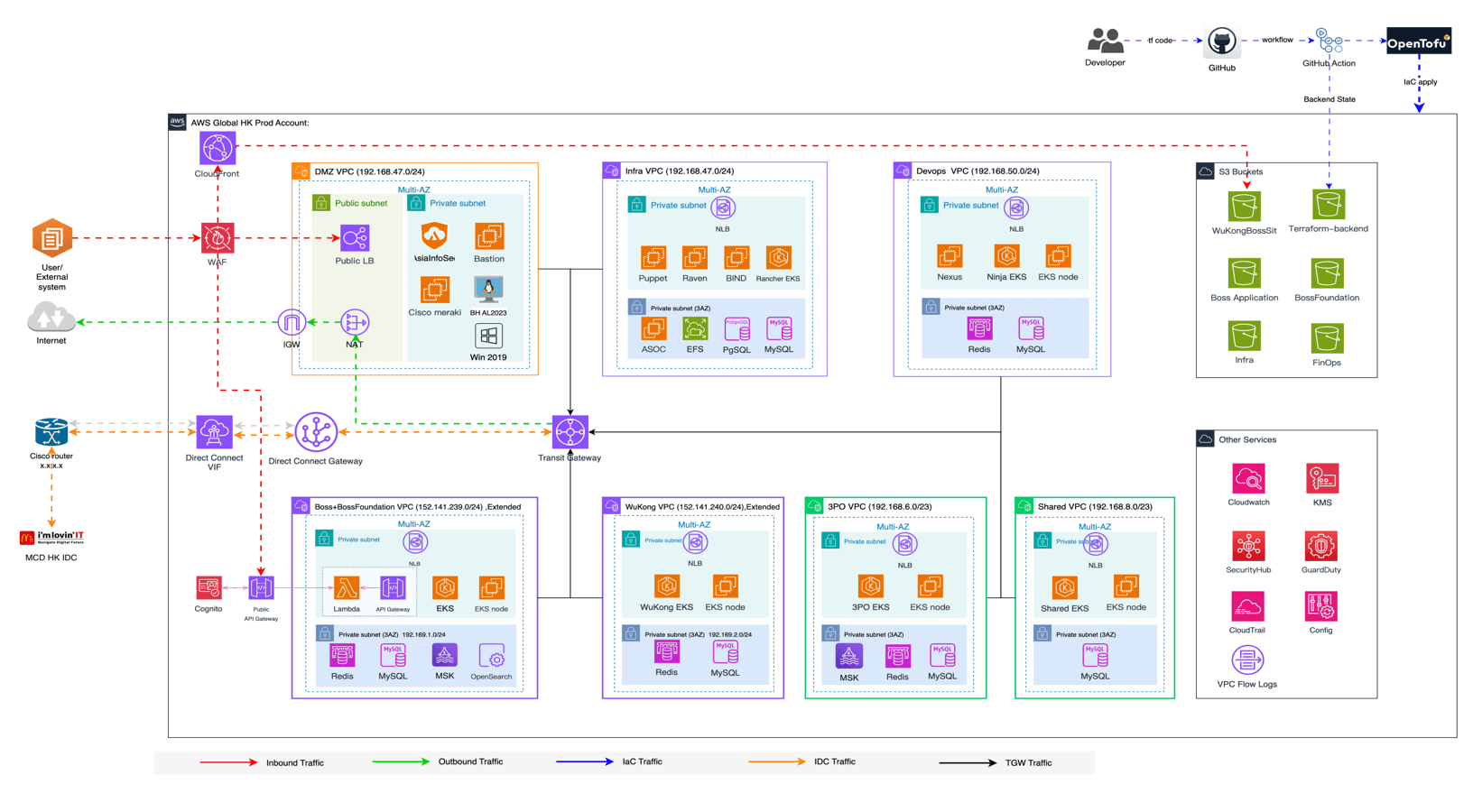
Task: Click the Rancher EKS icon
Action: pos(778,257)
